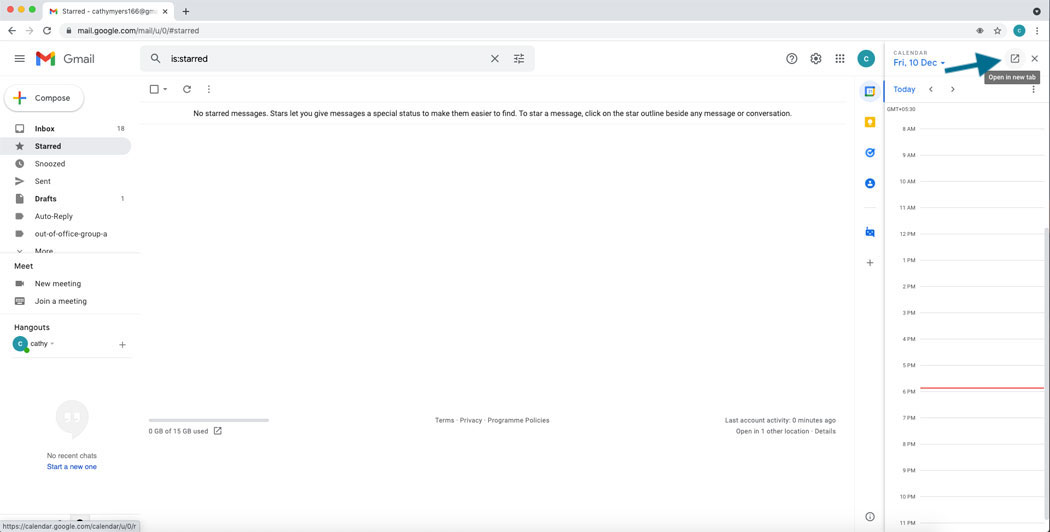Screen dimensions: 1050x532
Task: Start a New meeting
Action: (x=58, y=283)
